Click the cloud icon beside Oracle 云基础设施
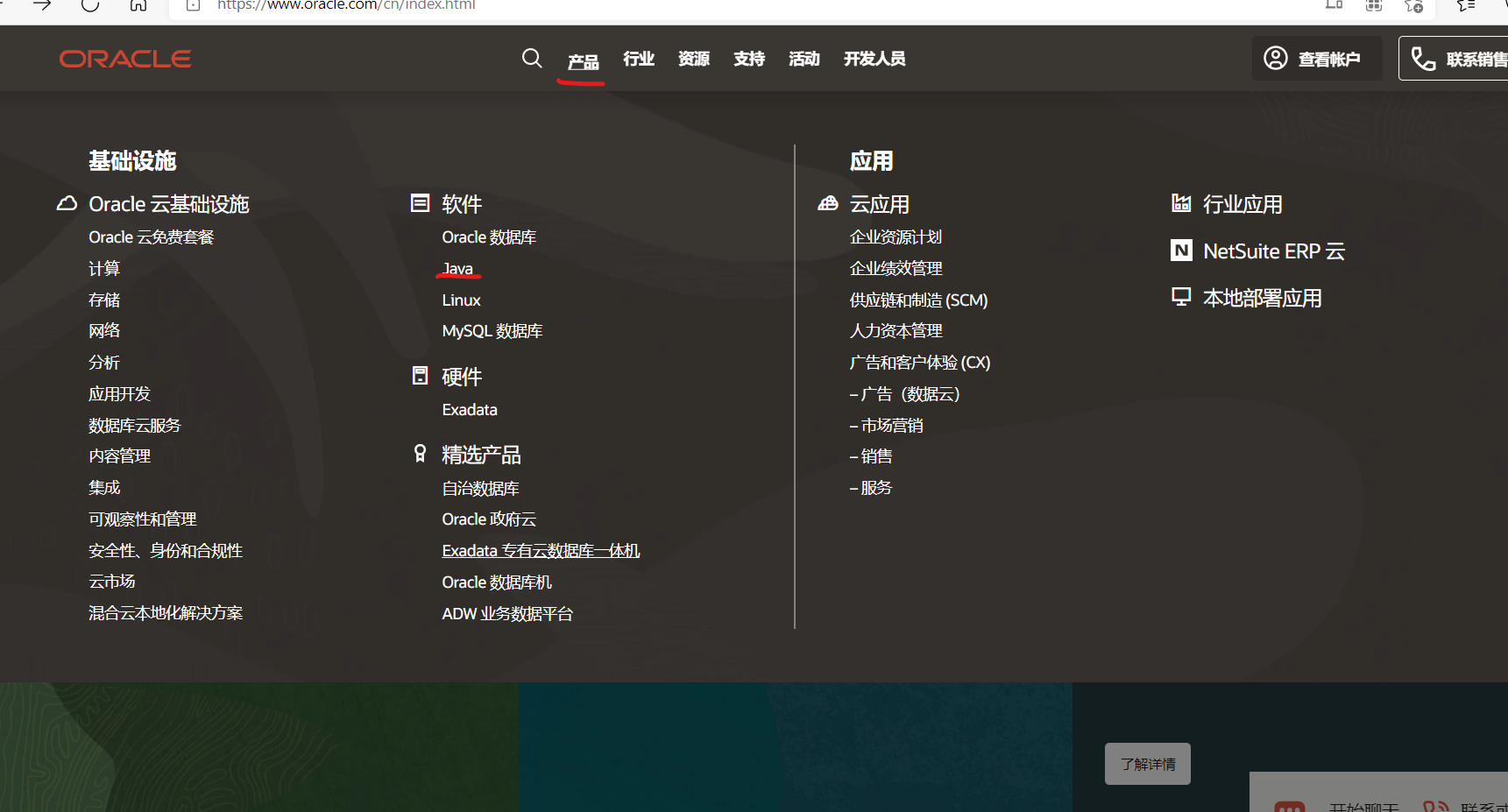Image resolution: width=1508 pixels, height=812 pixels. [x=67, y=203]
